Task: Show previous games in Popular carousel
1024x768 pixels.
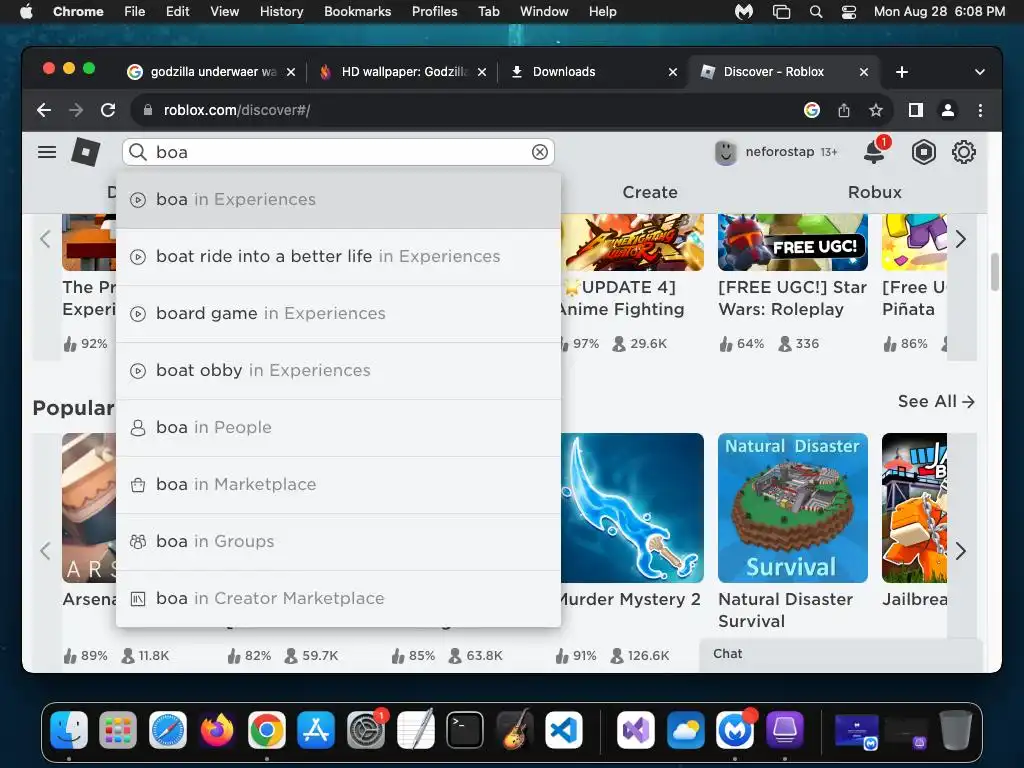Action: pyautogui.click(x=45, y=551)
